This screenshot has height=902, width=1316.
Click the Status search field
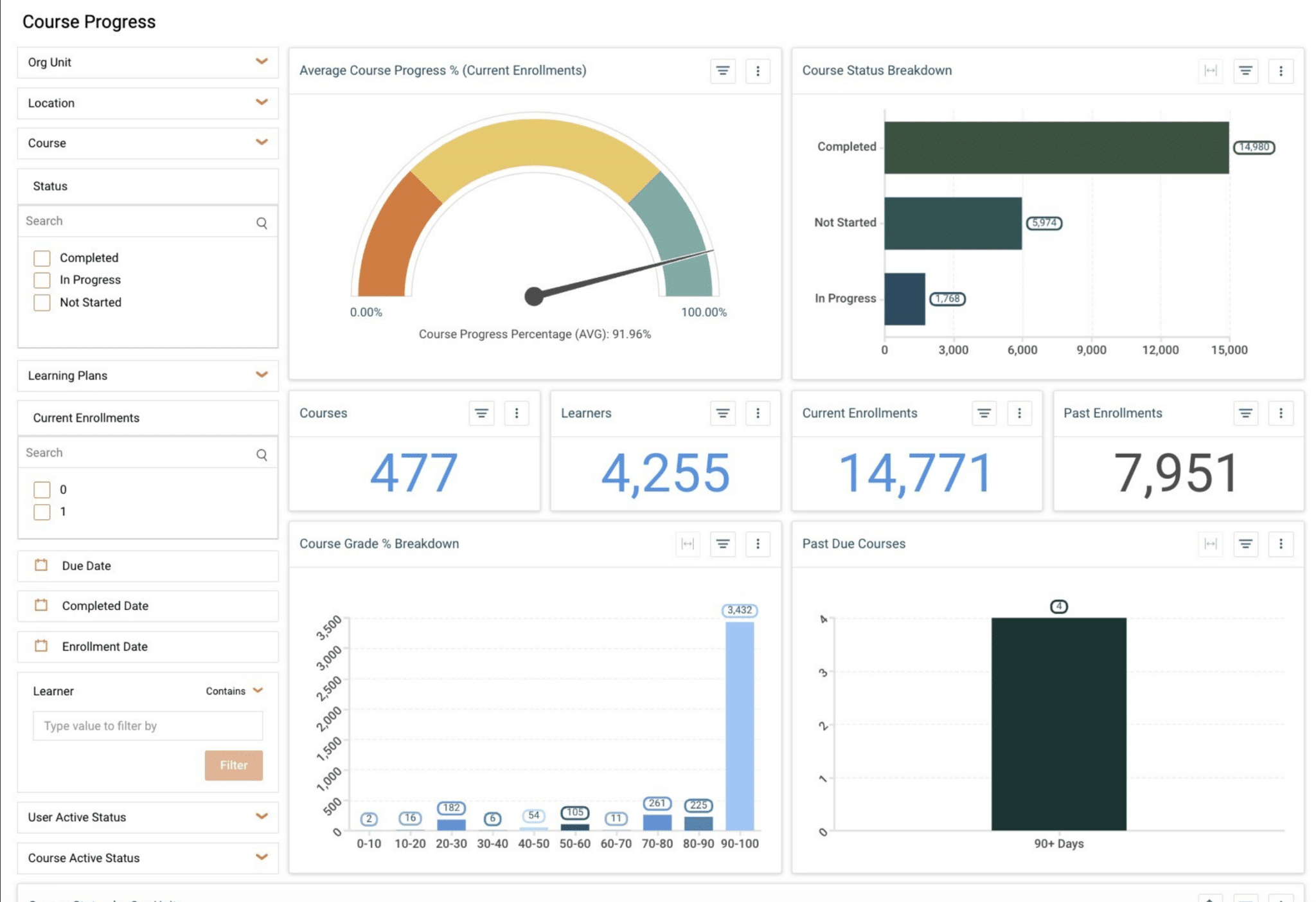tap(148, 221)
